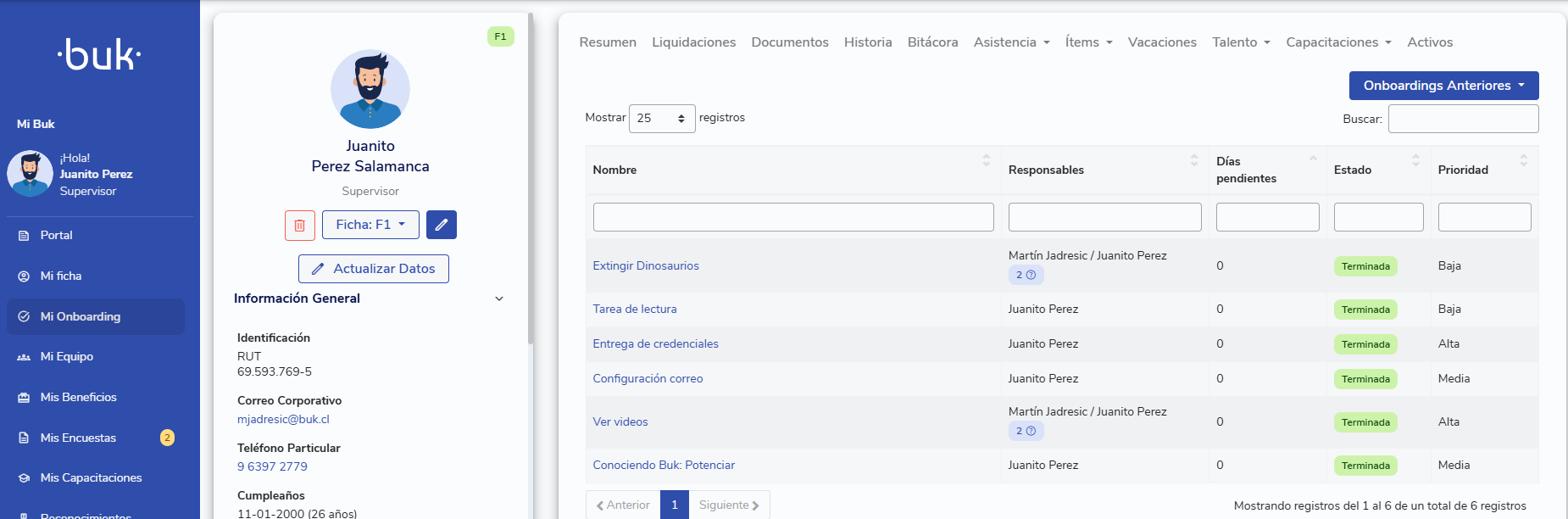
Task: Click the Mis Capacitaciones graduation icon
Action: pos(24,478)
